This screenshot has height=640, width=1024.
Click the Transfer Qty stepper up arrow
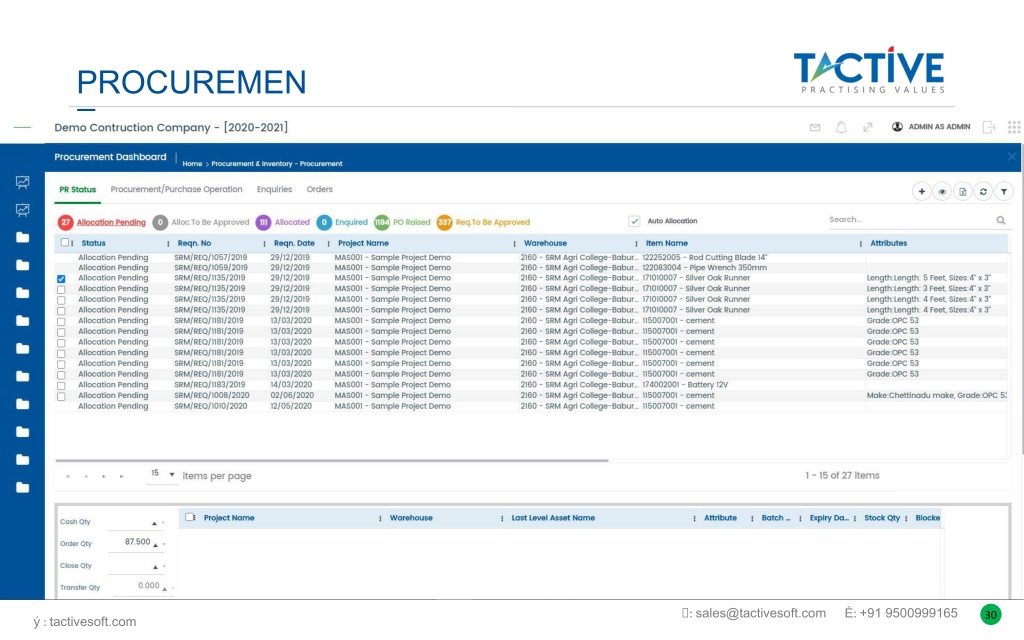pos(164,588)
